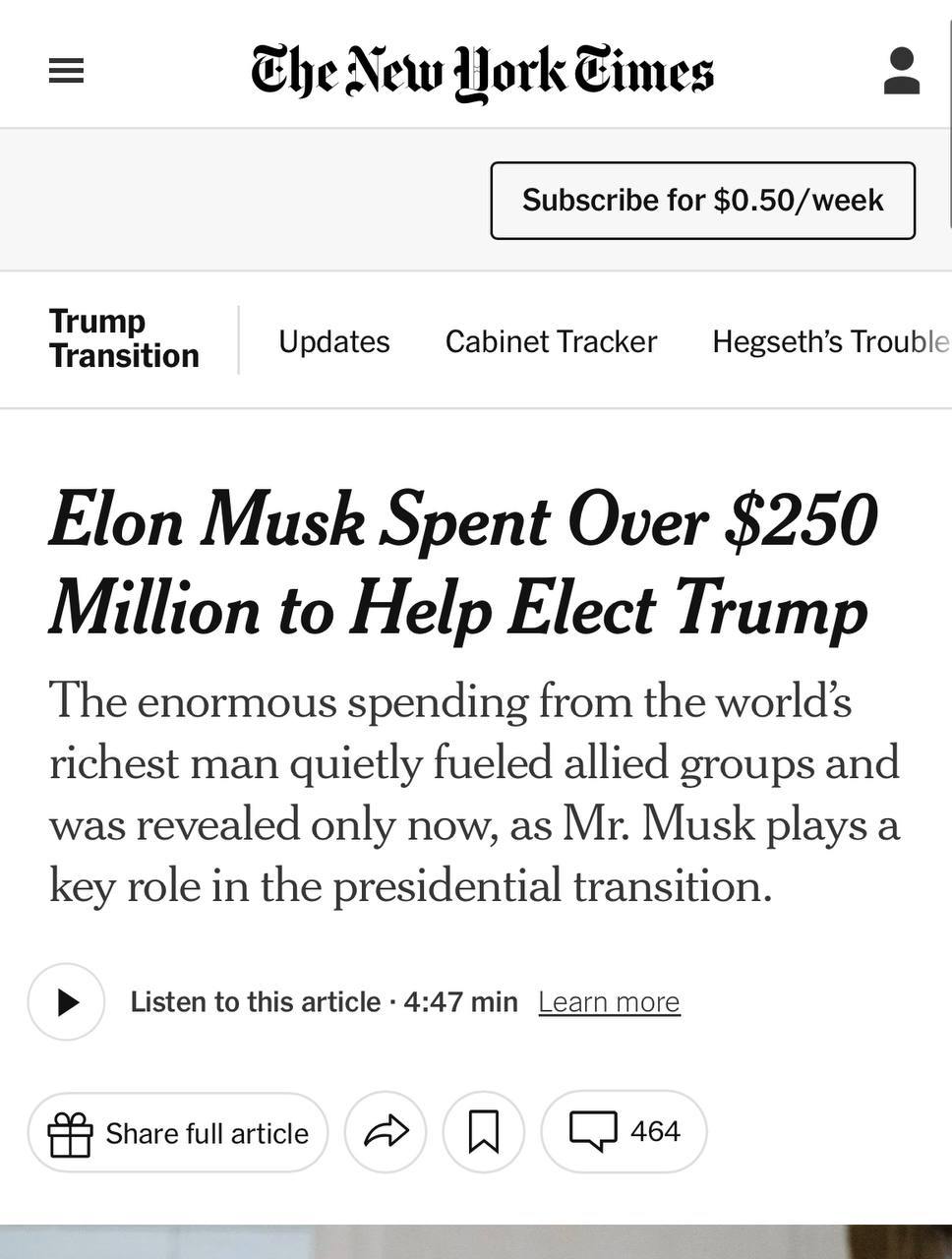This screenshot has width=952, height=1259.
Task: Go to The New York Times homepage logo
Action: point(482,71)
